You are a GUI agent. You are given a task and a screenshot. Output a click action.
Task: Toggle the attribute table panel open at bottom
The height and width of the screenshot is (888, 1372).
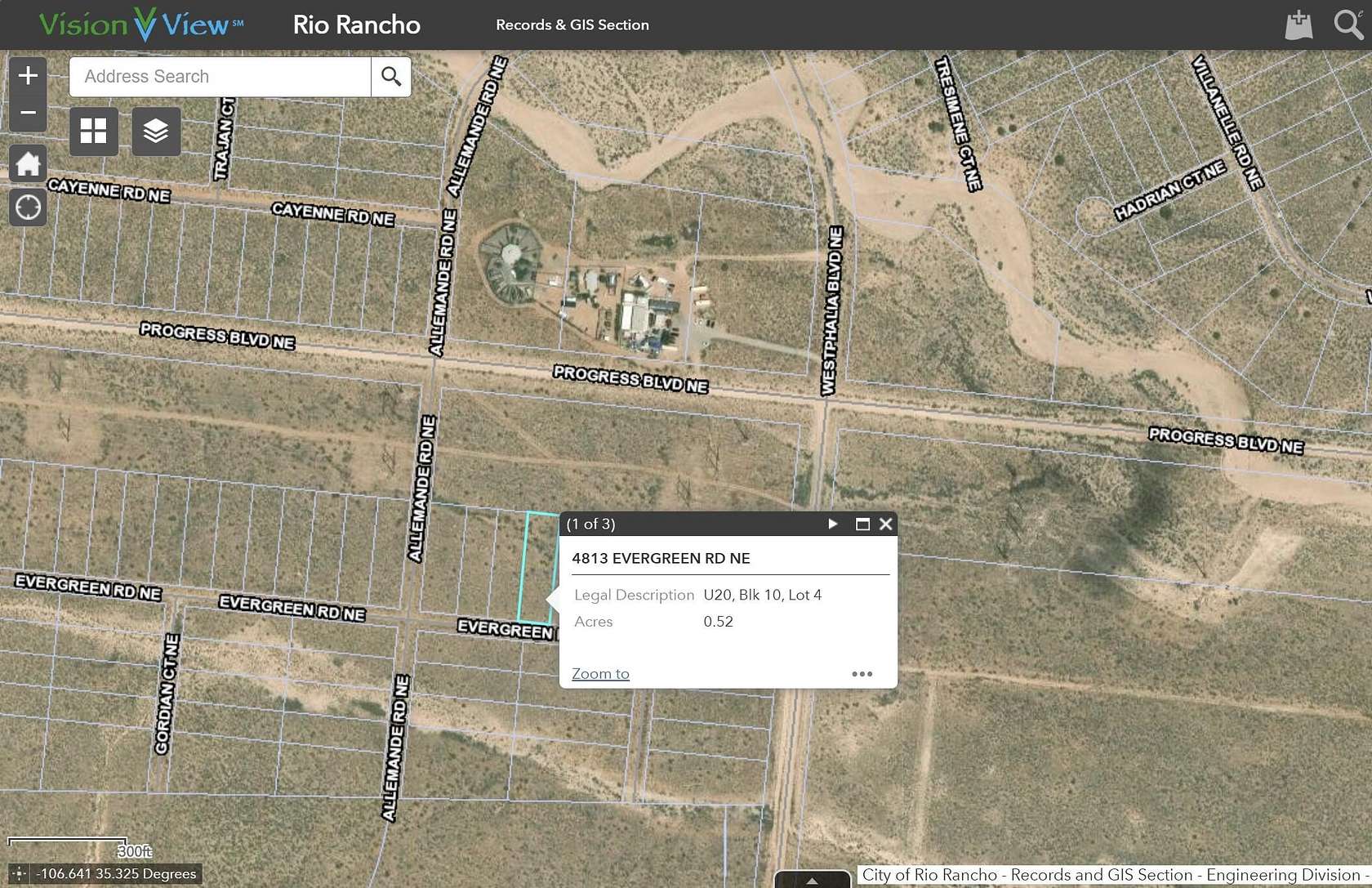tap(811, 880)
